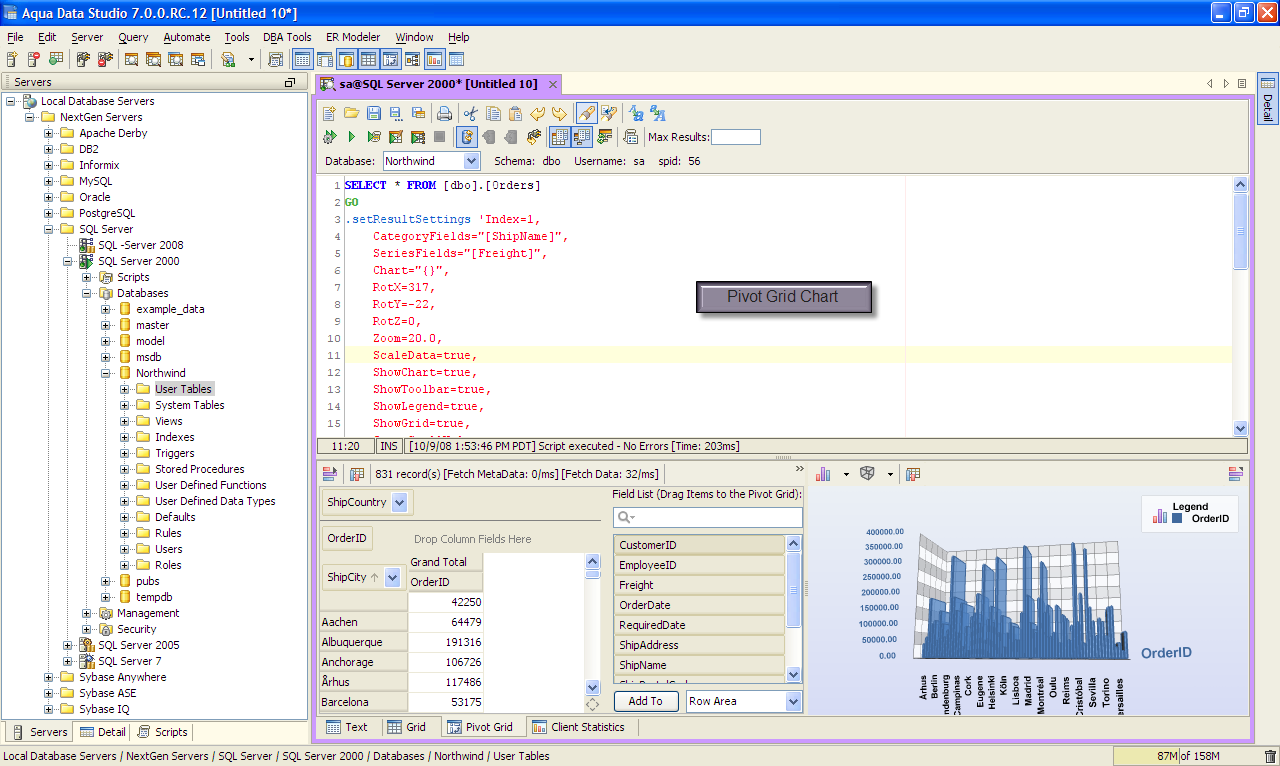This screenshot has height=766, width=1280.
Task: Open the ShipCountry filter dropdown
Action: pyautogui.click(x=399, y=502)
